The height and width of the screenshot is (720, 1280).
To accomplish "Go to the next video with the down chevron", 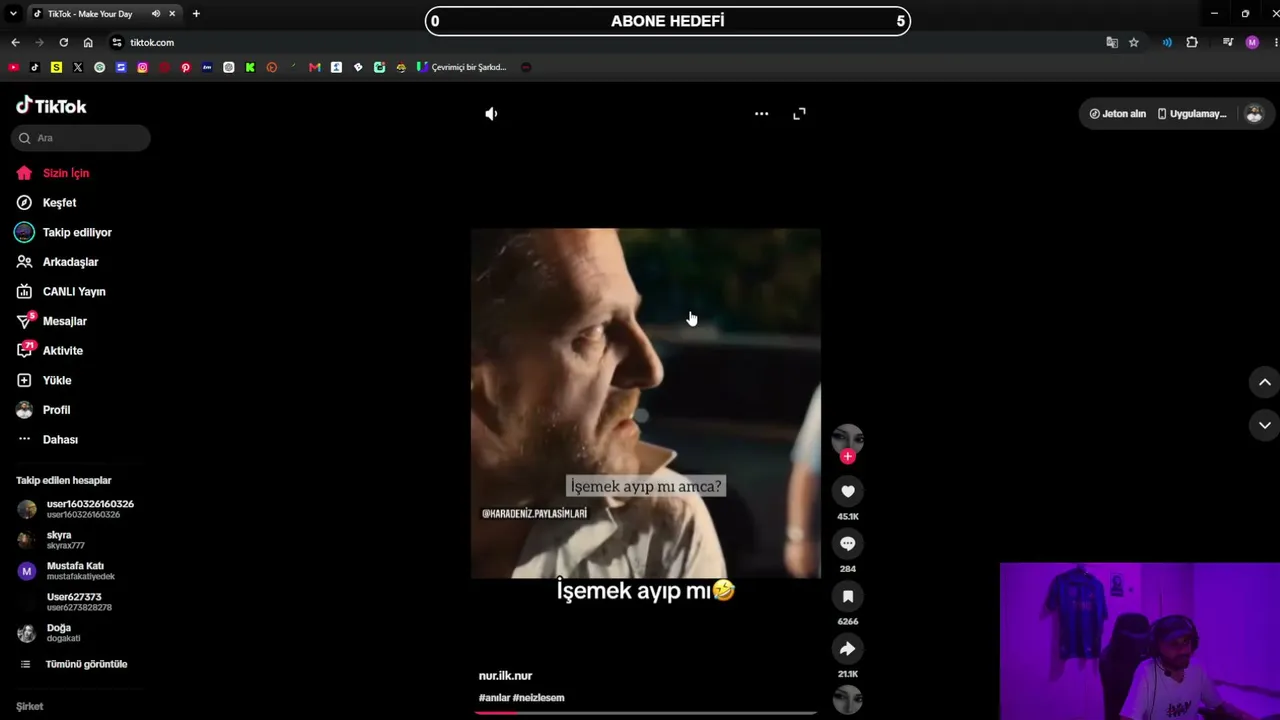I will (x=1264, y=425).
